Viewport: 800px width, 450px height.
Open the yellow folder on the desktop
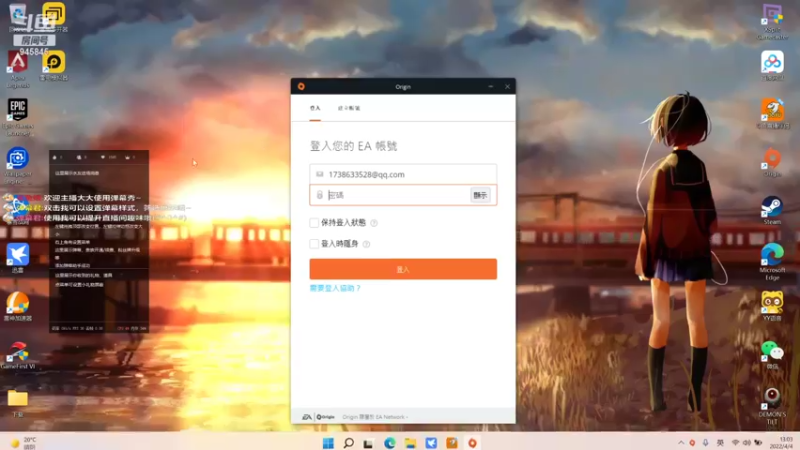pyautogui.click(x=17, y=402)
